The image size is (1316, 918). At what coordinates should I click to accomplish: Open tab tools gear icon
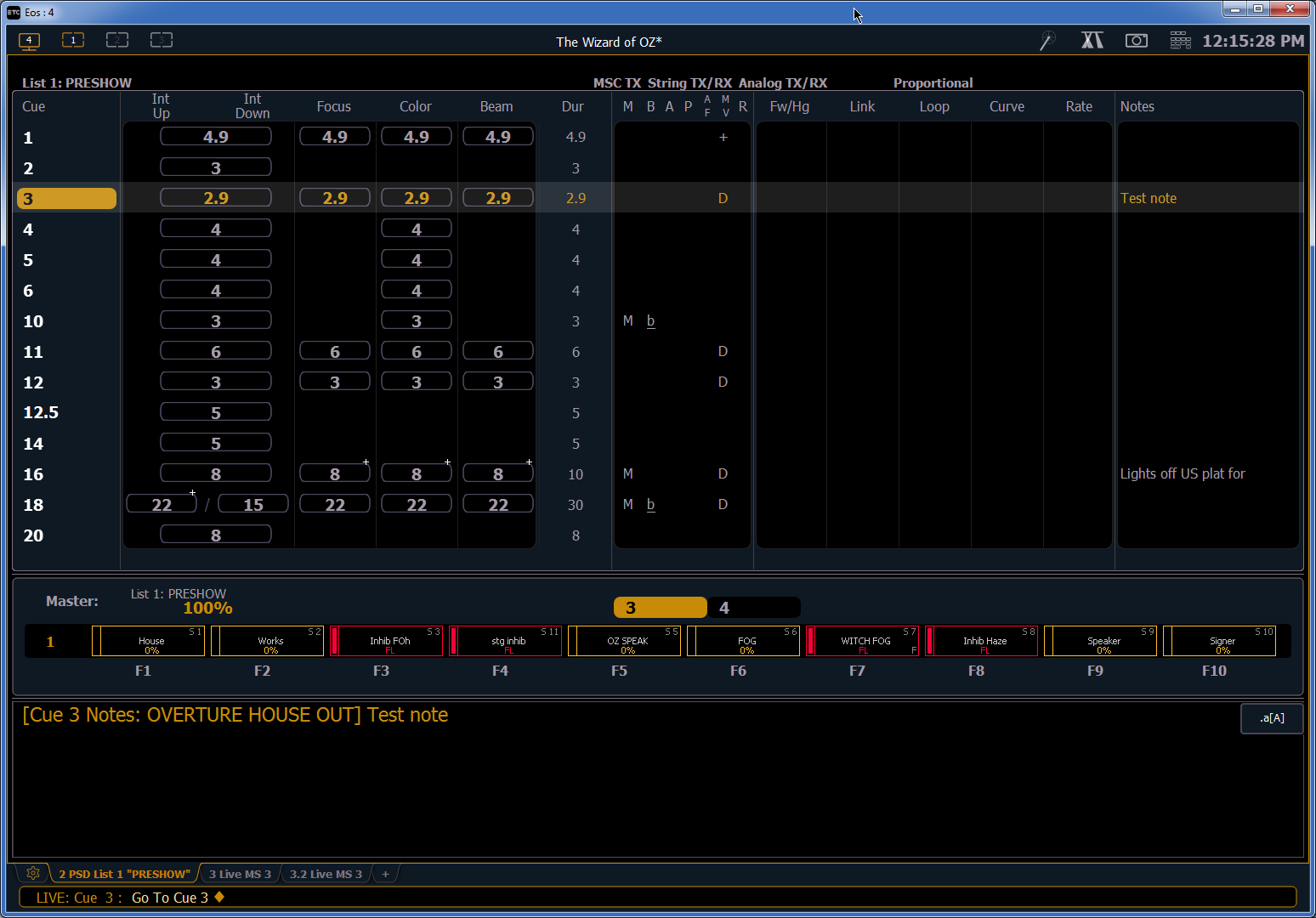[x=33, y=873]
